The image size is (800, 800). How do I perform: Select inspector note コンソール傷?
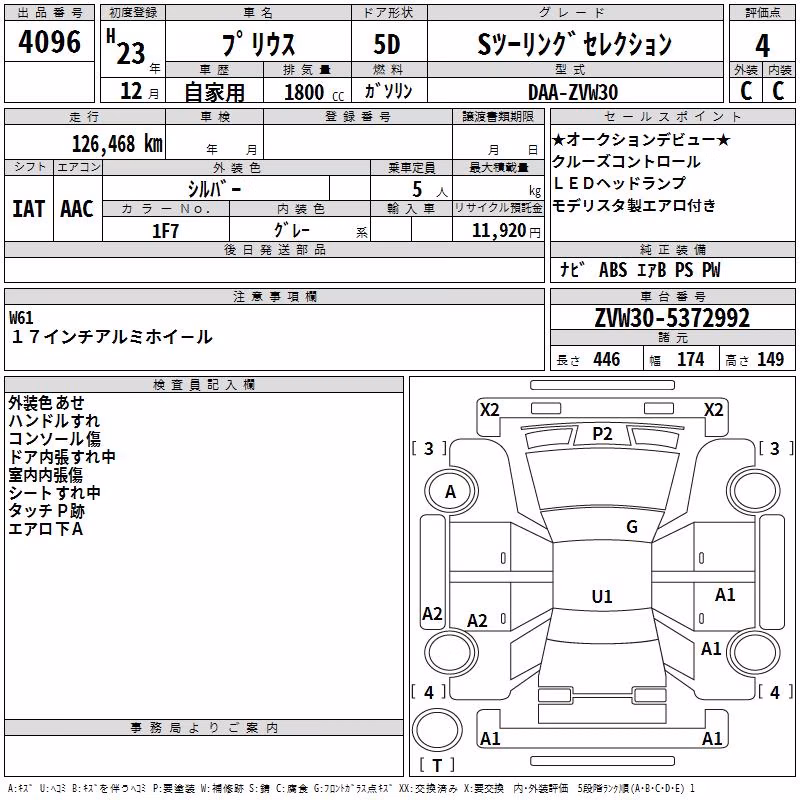pyautogui.click(x=54, y=438)
